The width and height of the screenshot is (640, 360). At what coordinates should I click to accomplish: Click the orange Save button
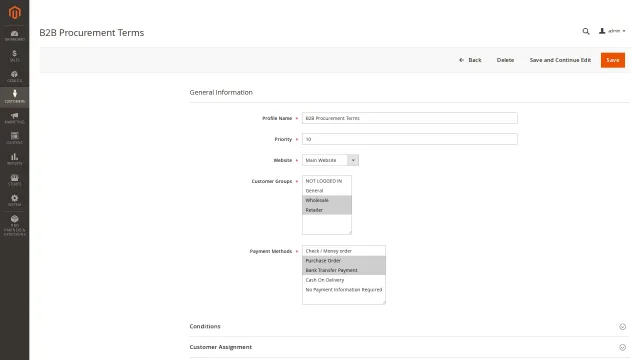tap(613, 60)
